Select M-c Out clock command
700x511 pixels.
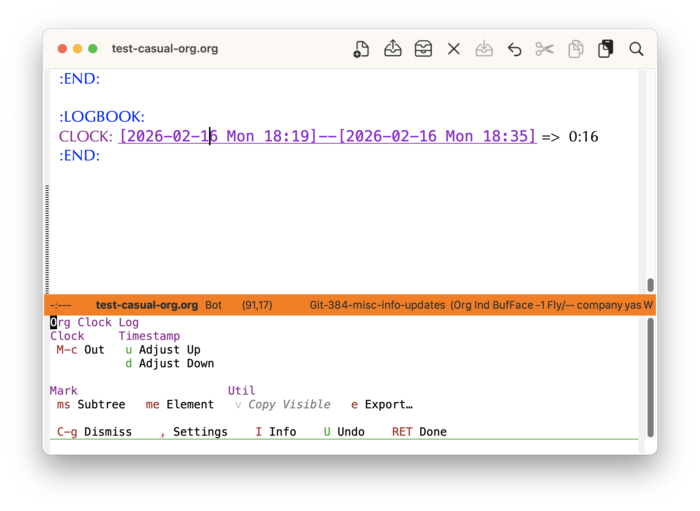click(80, 350)
